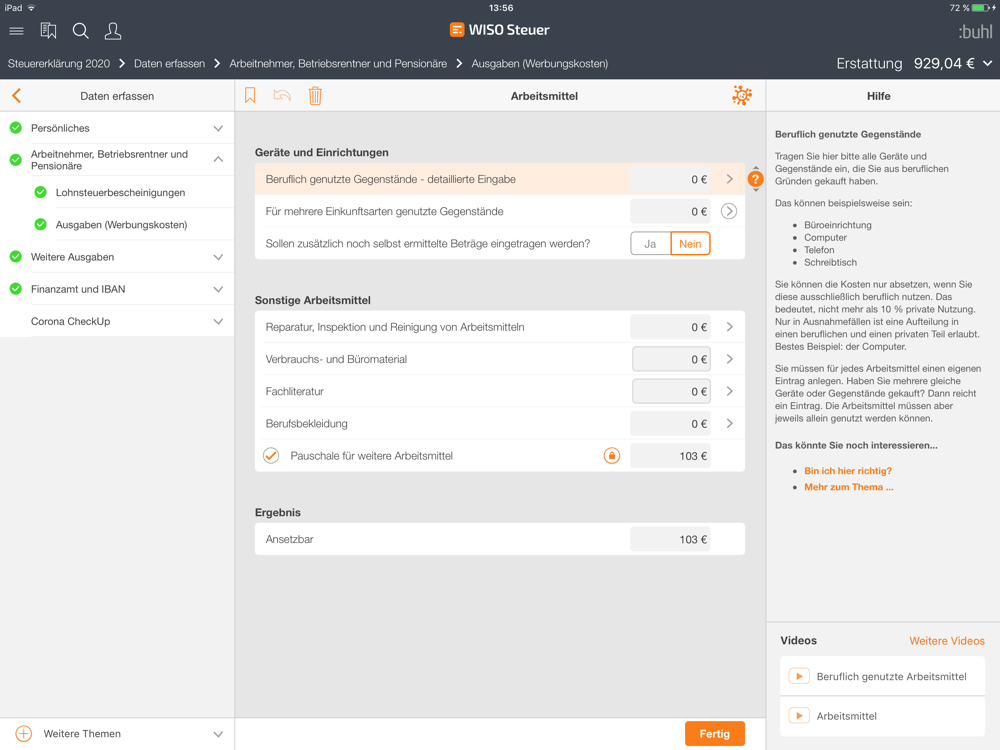Screen dimensions: 1000x750
Task: Go to Ausgaben (Werbungskosten) breadcrumb
Action: (x=540, y=64)
